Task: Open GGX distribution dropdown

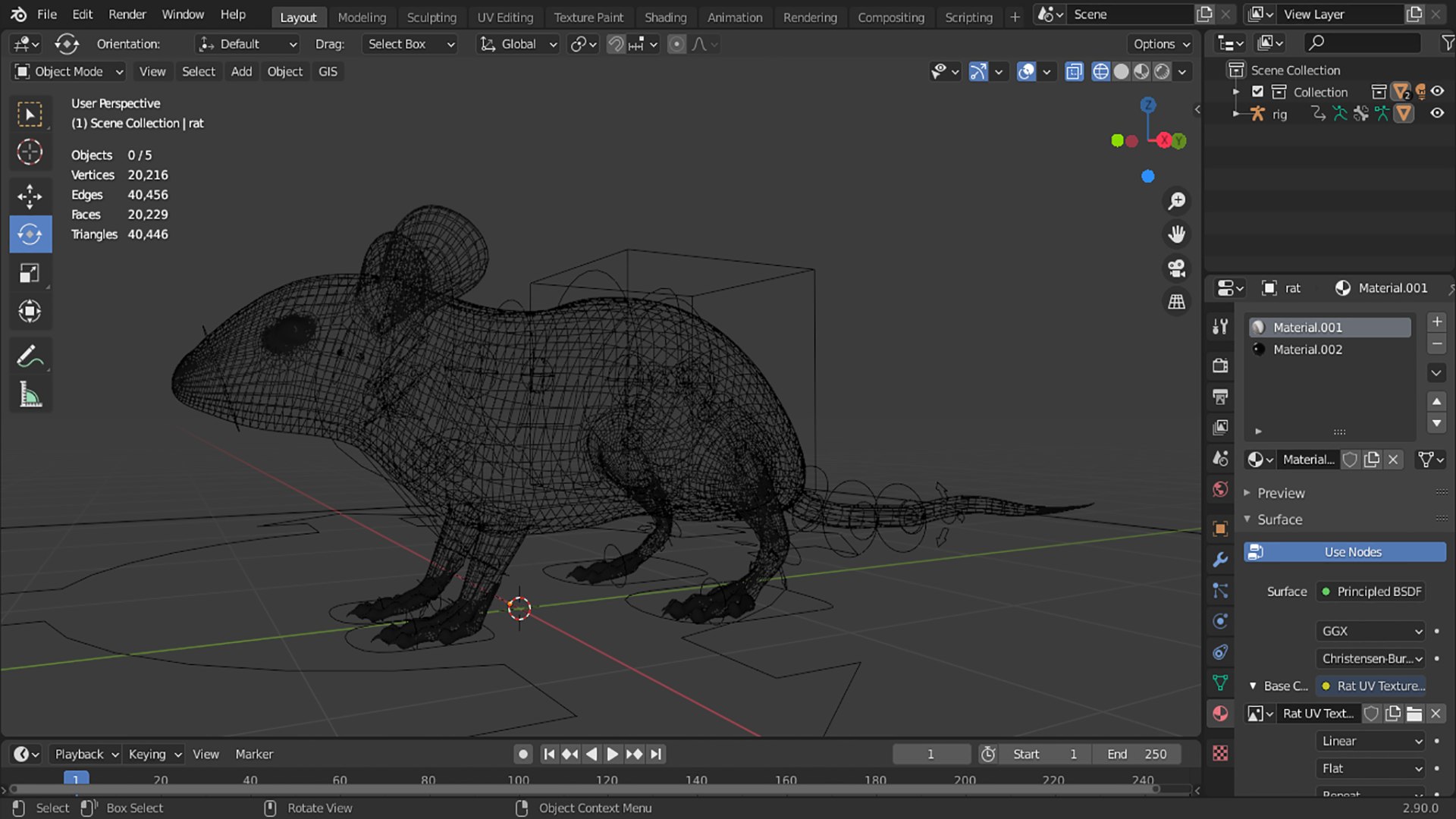Action: [x=1370, y=631]
